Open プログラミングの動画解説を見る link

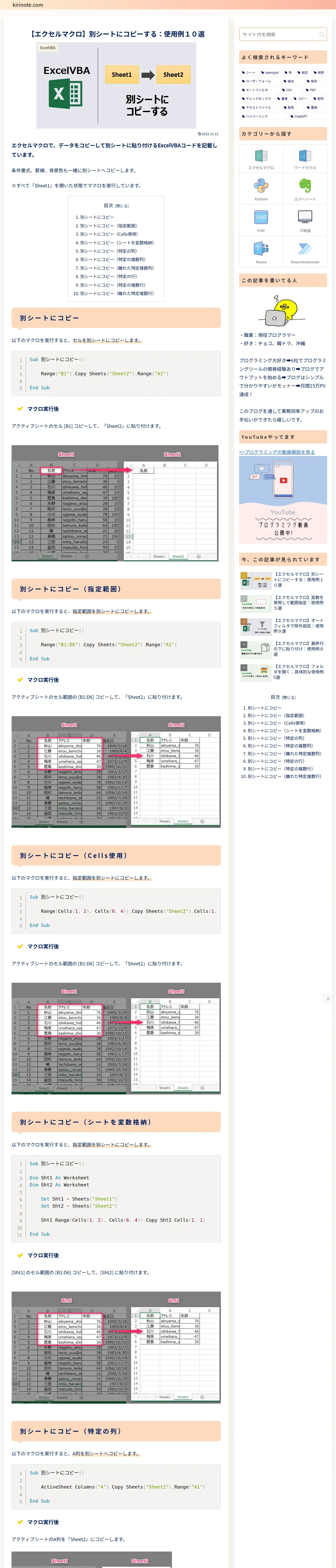(x=277, y=452)
